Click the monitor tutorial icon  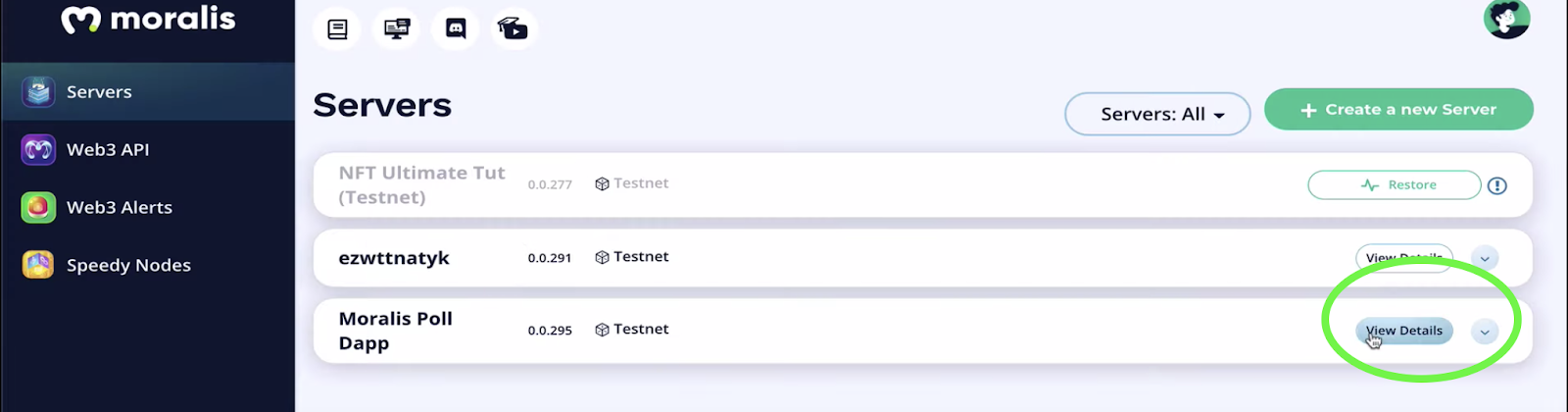(397, 29)
